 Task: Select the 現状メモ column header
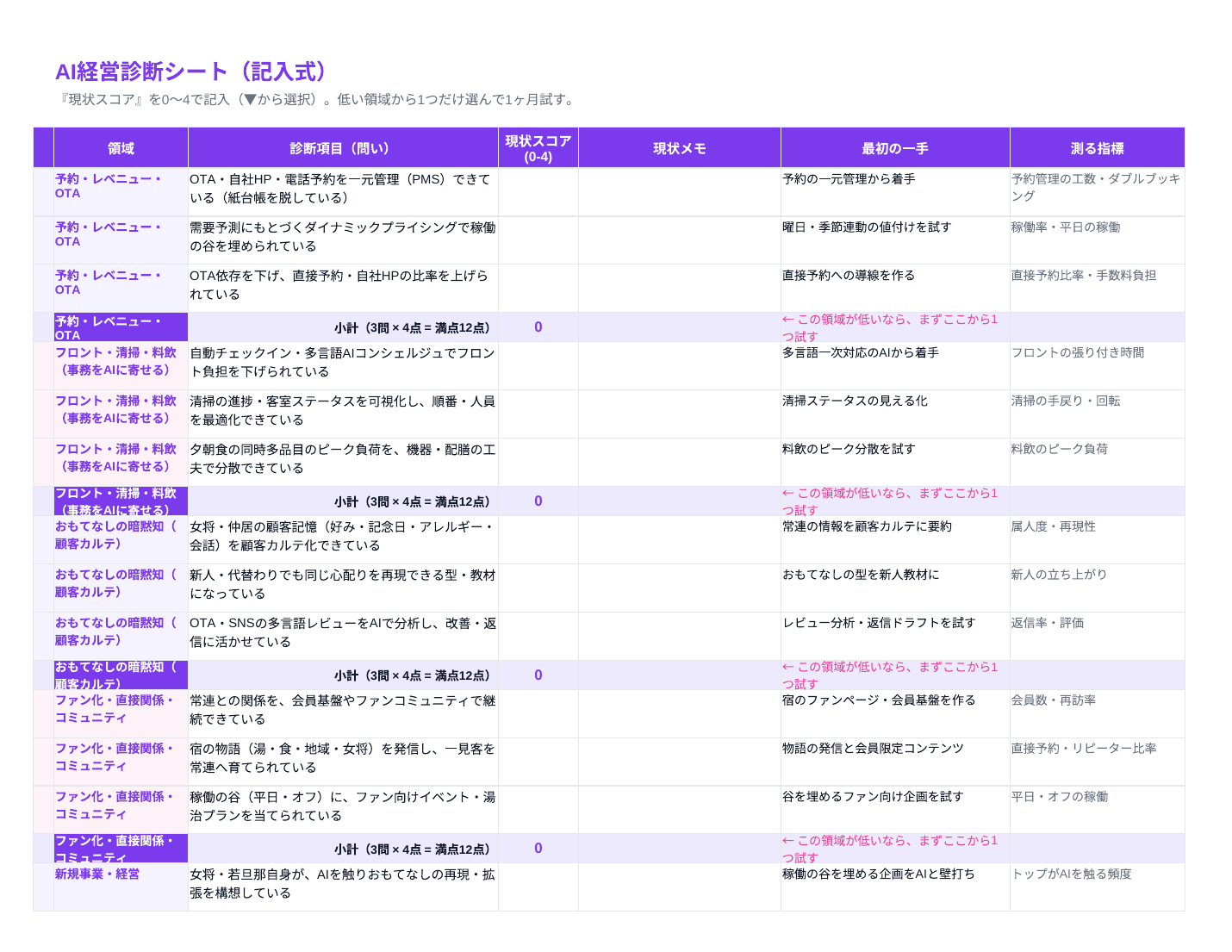(680, 148)
